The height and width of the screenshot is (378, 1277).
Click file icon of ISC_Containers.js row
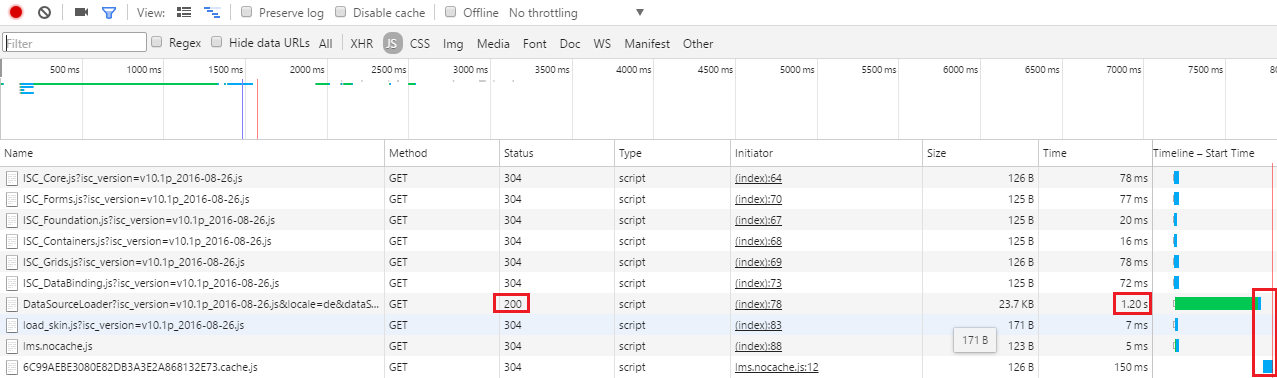pyautogui.click(x=12, y=240)
